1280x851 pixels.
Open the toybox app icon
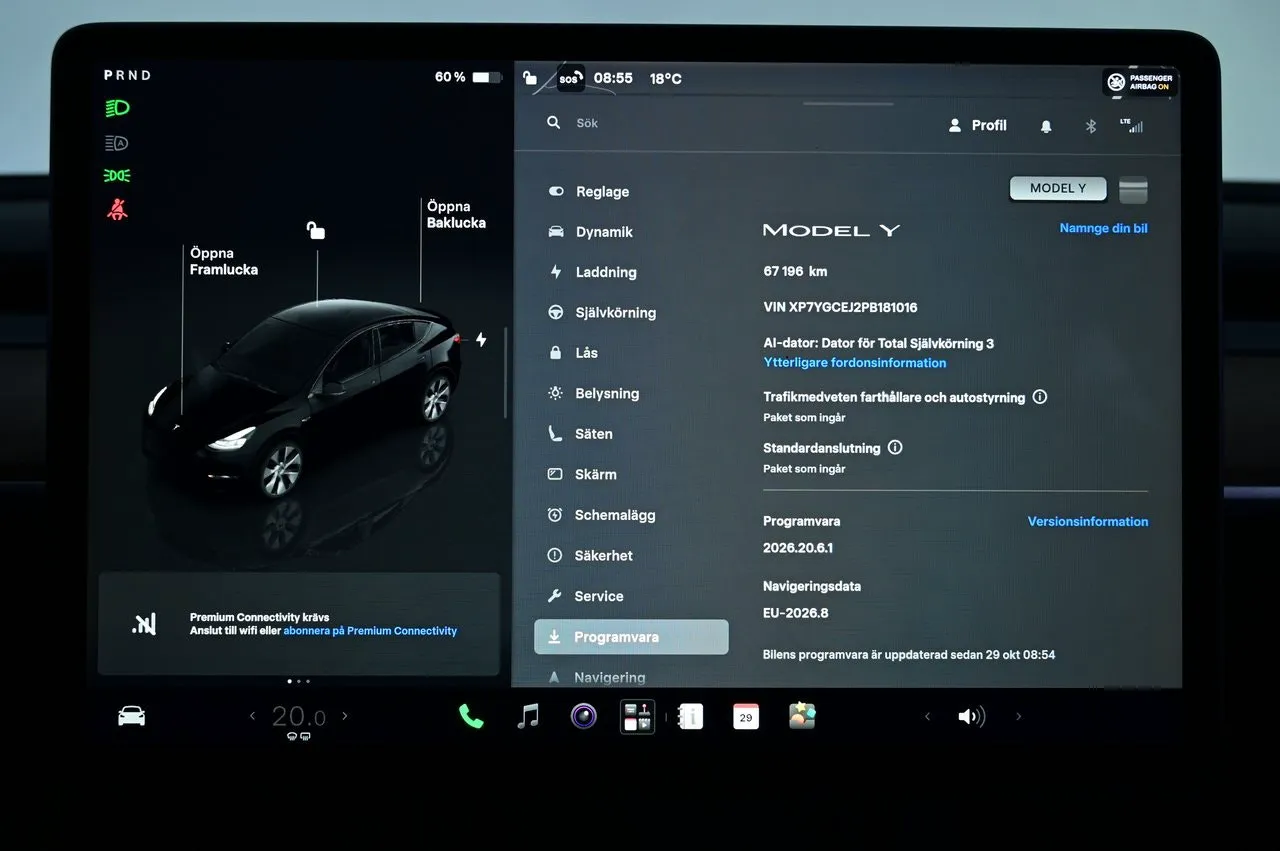(802, 716)
